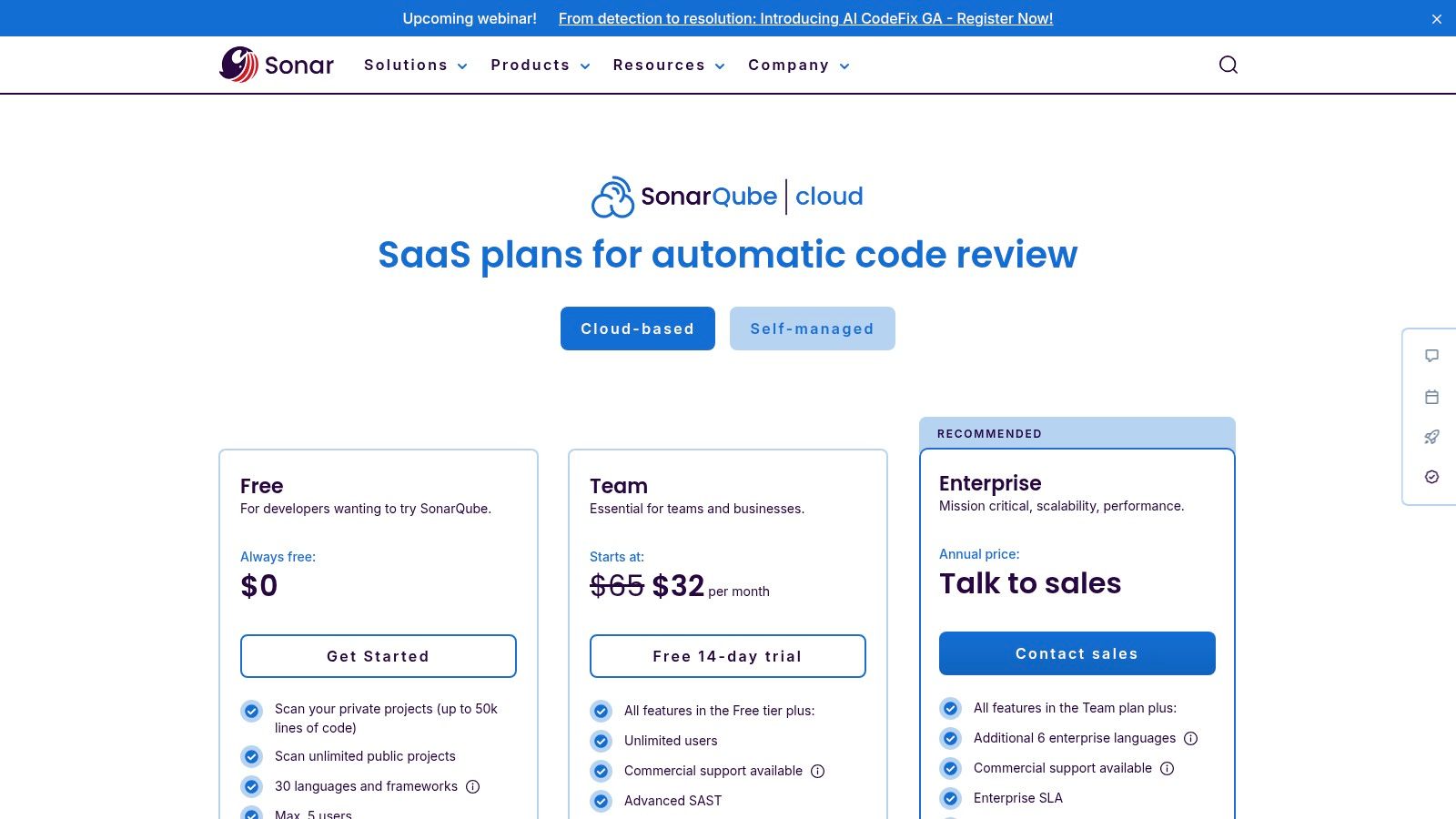Viewport: 1456px width, 819px height.
Task: Switch to Self-managed plans
Action: pyautogui.click(x=812, y=329)
